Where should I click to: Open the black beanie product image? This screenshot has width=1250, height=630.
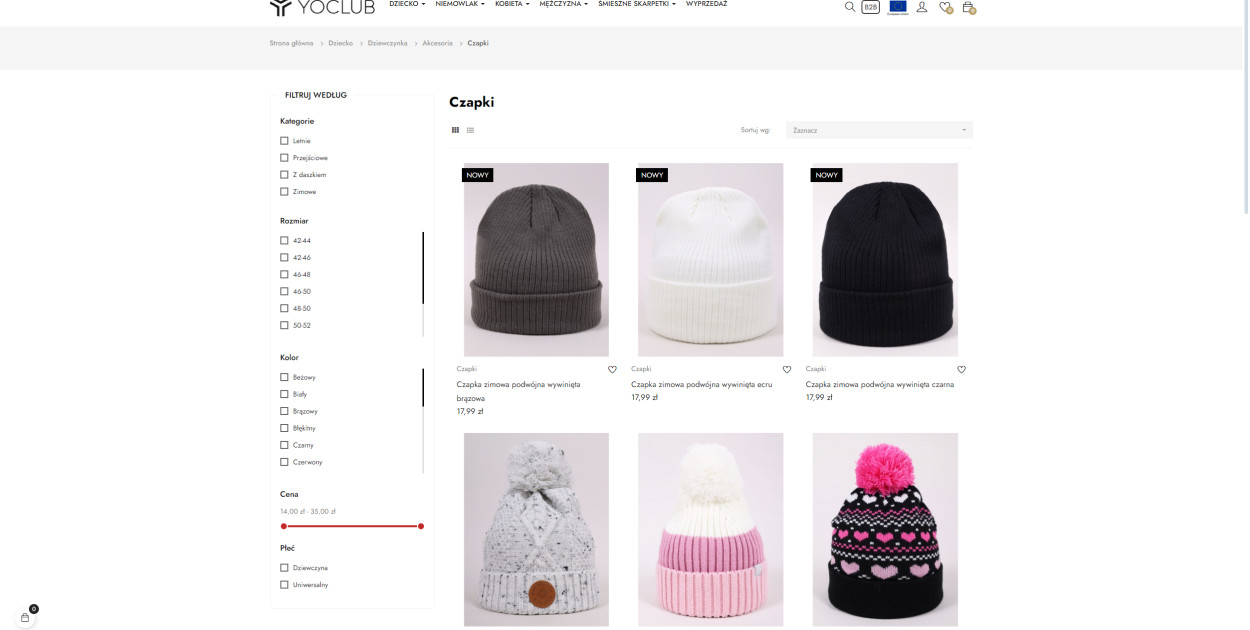(x=885, y=260)
